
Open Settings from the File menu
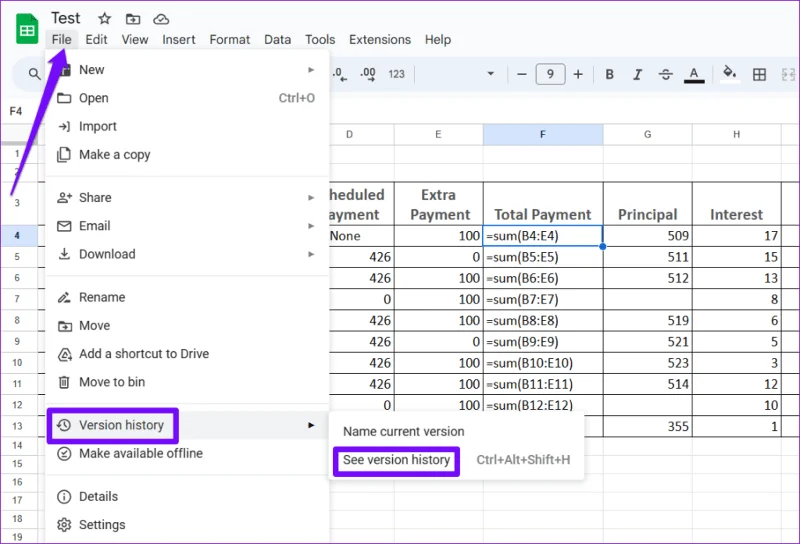187,525
